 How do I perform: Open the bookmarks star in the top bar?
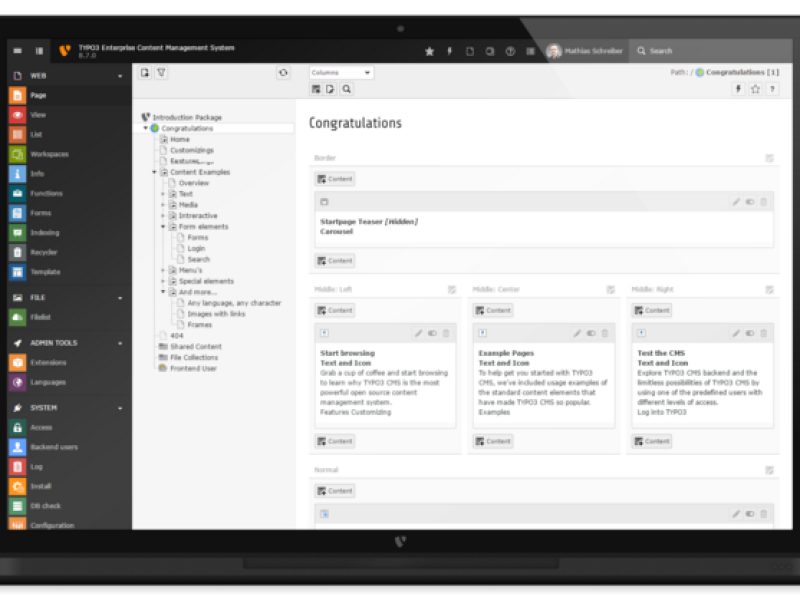pos(430,51)
